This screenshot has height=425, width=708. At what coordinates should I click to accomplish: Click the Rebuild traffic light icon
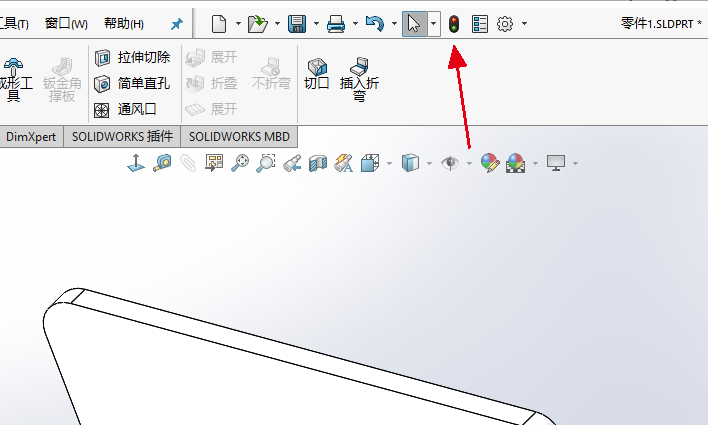[x=454, y=23]
